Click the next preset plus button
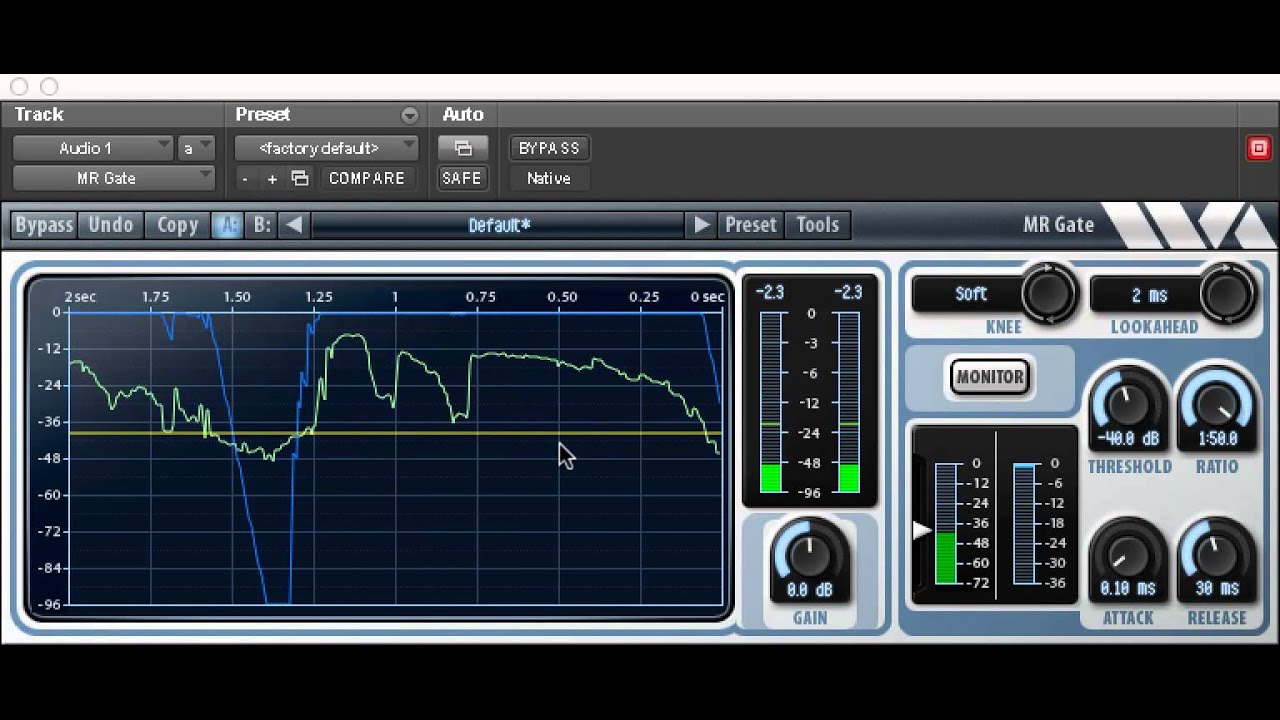 click(272, 178)
